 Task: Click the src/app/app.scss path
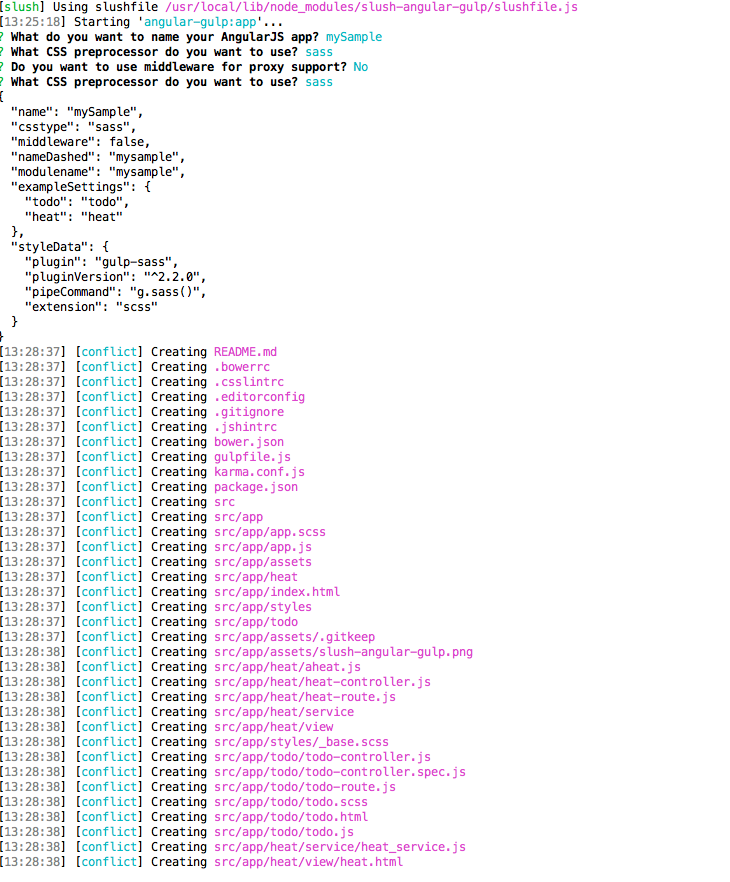[270, 532]
